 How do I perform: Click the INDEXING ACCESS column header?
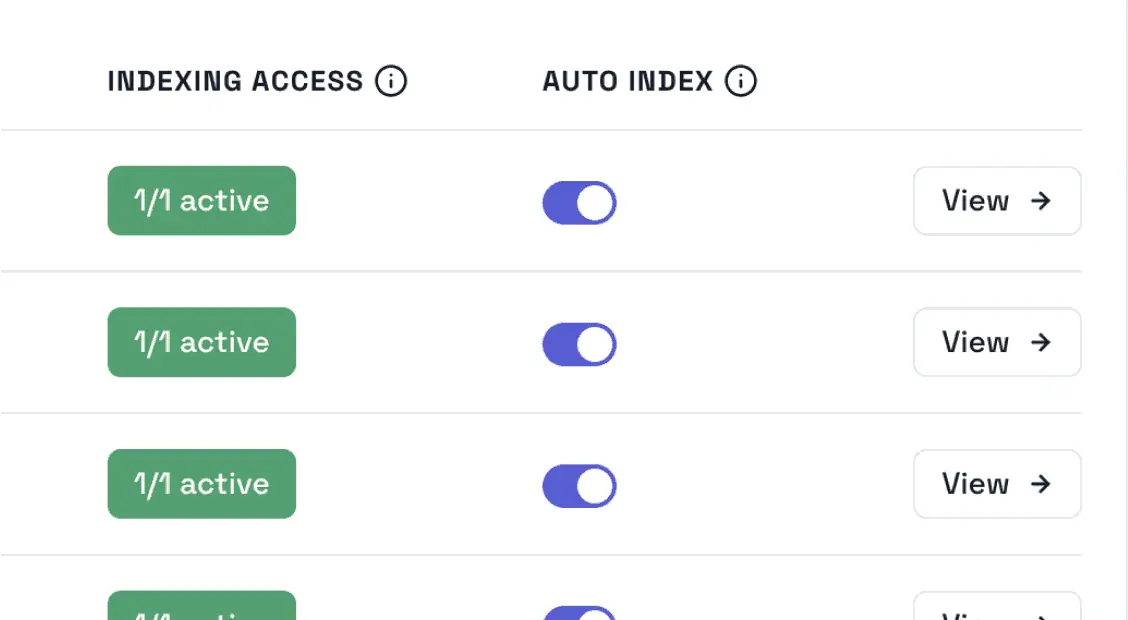[237, 81]
